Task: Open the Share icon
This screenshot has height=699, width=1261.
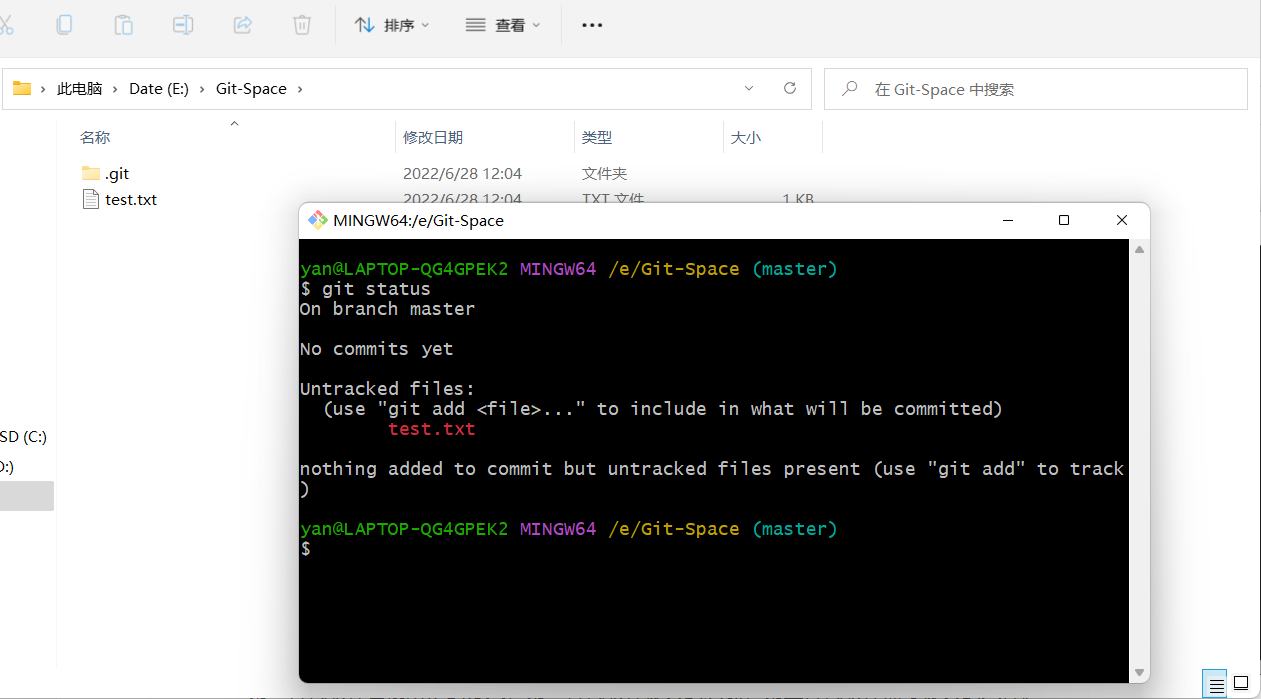Action: pos(242,25)
